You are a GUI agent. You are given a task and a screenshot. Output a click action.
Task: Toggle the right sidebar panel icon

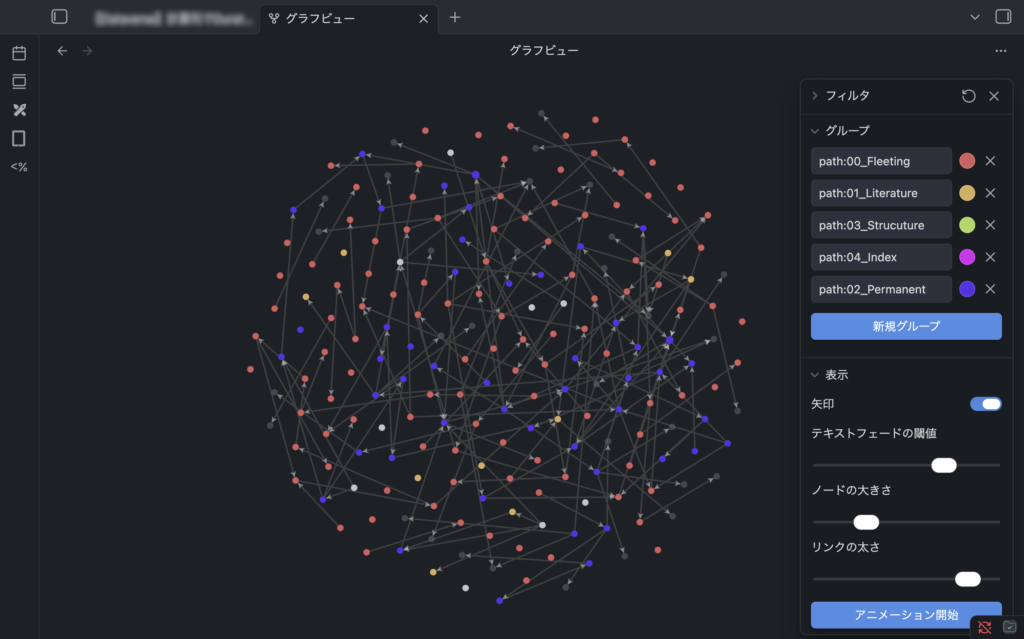pyautogui.click(x=1002, y=17)
